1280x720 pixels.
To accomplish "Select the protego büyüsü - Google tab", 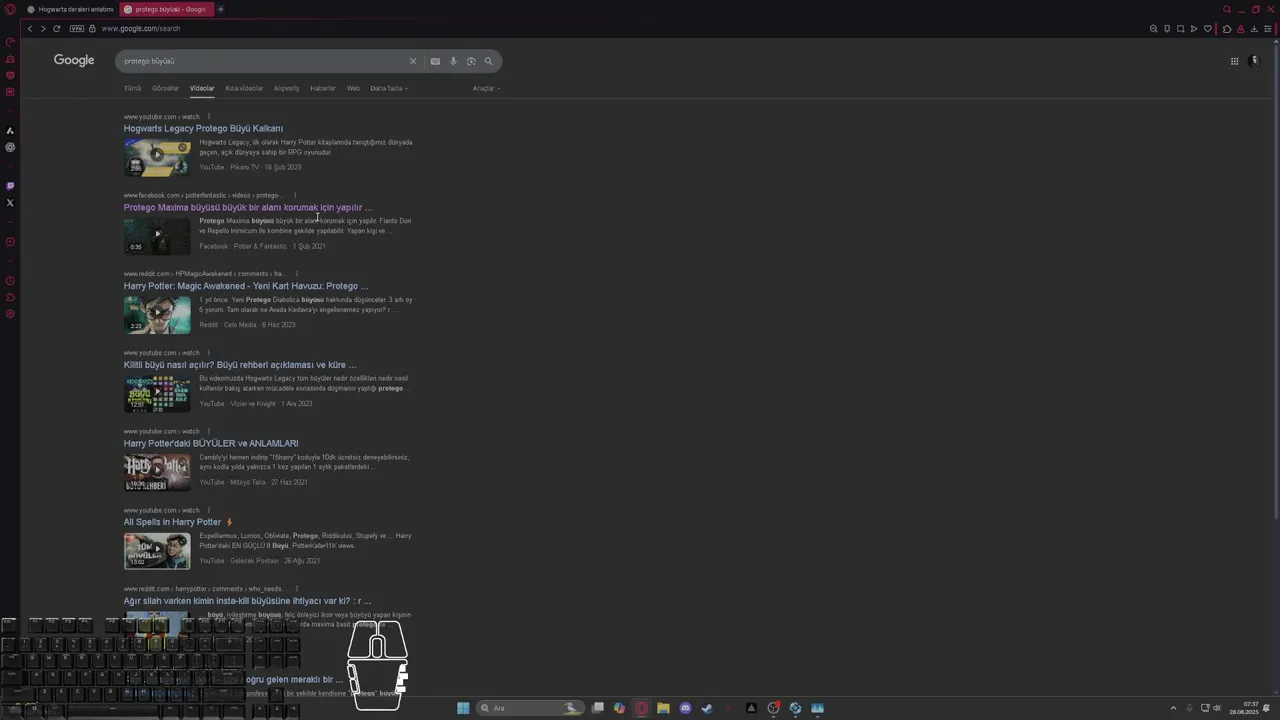I will (x=166, y=9).
